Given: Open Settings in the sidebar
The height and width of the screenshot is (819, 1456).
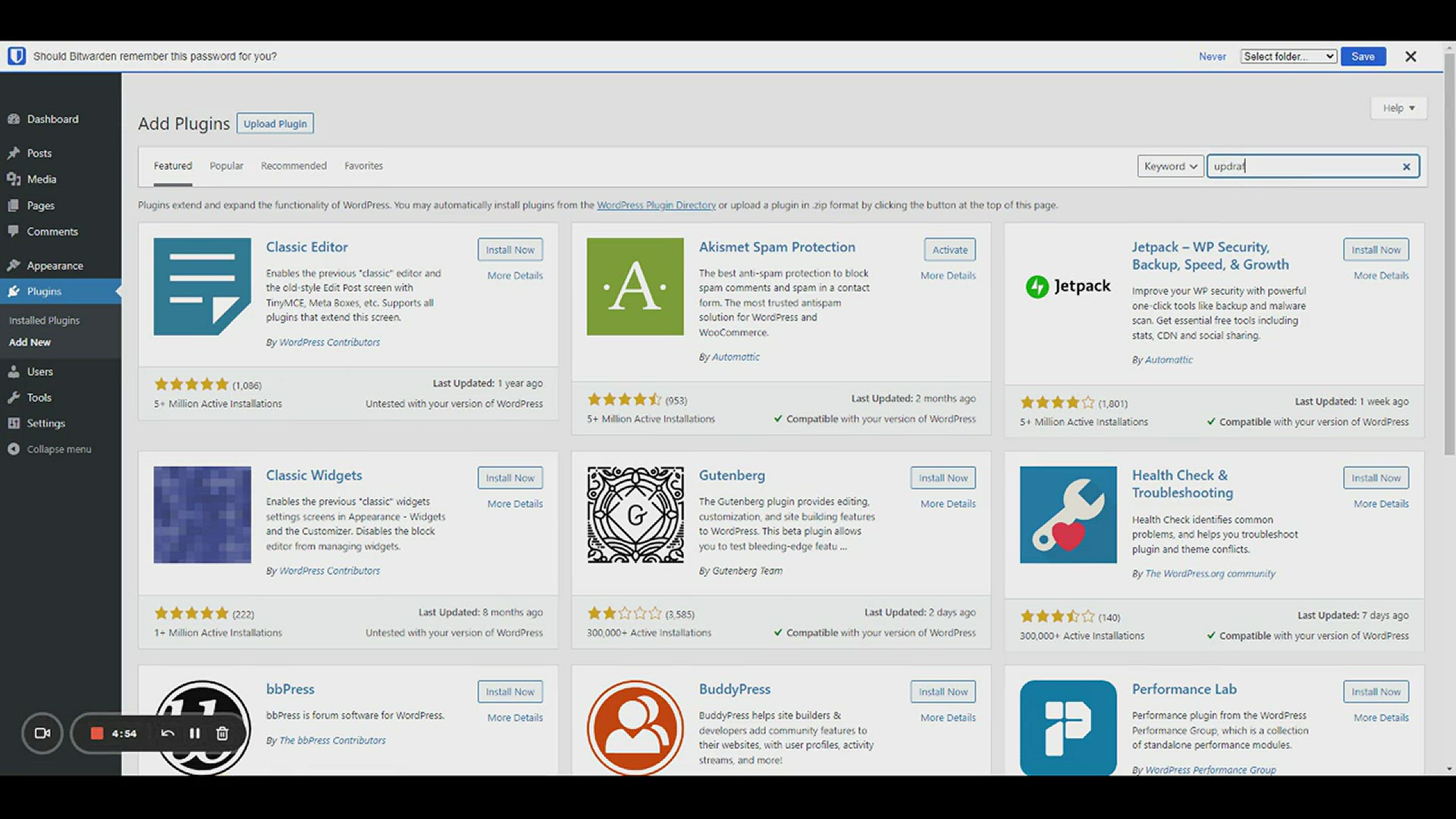Looking at the screenshot, I should 46,423.
